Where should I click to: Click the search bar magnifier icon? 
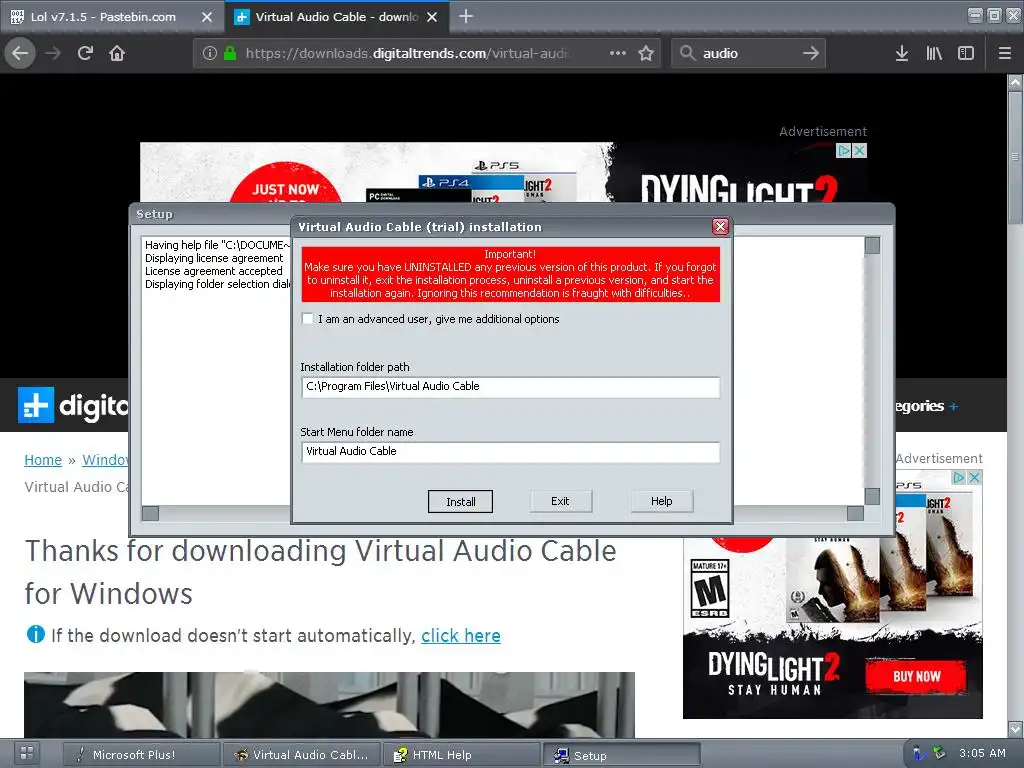[687, 53]
